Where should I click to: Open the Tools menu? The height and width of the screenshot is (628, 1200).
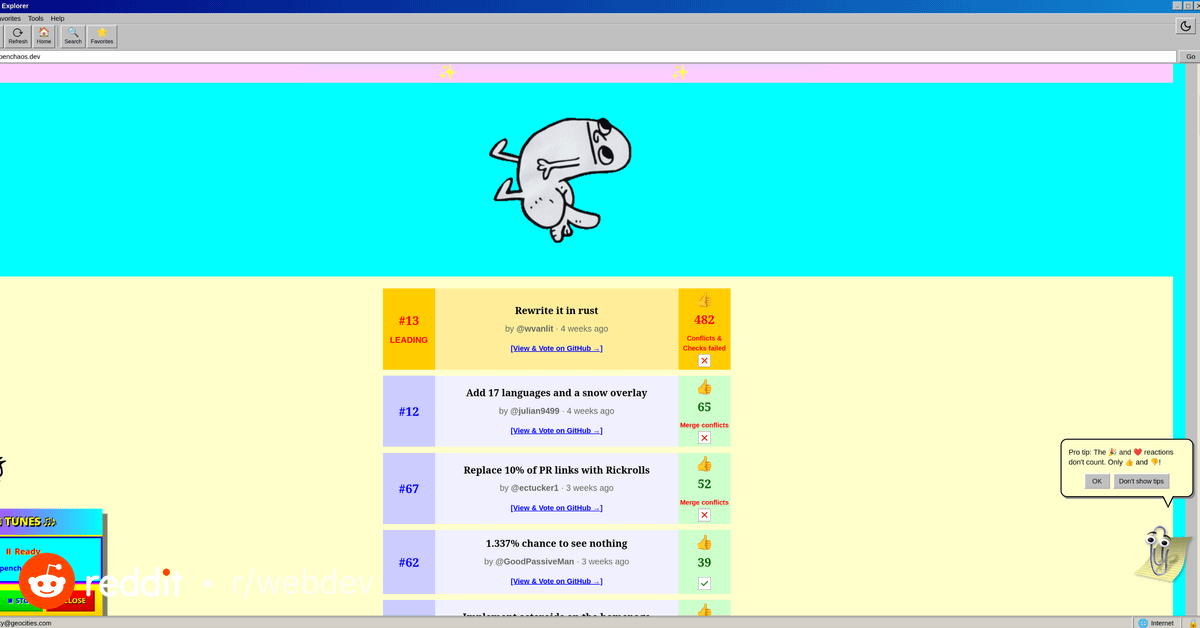(36, 18)
